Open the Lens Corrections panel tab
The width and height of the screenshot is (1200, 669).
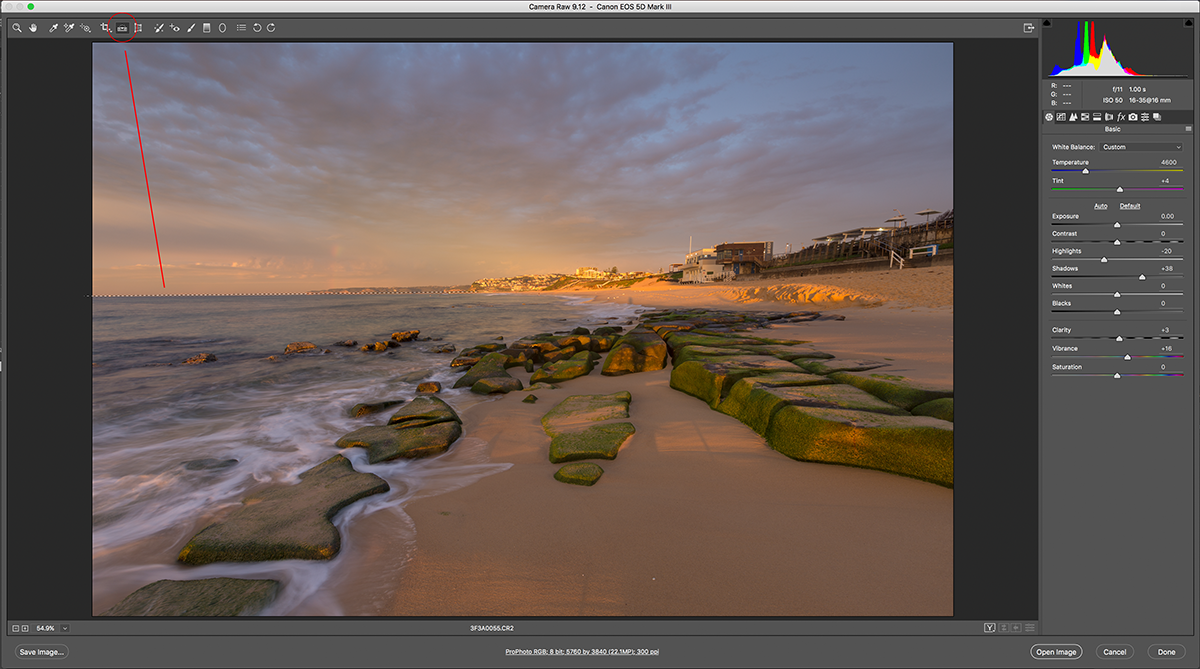[1109, 117]
